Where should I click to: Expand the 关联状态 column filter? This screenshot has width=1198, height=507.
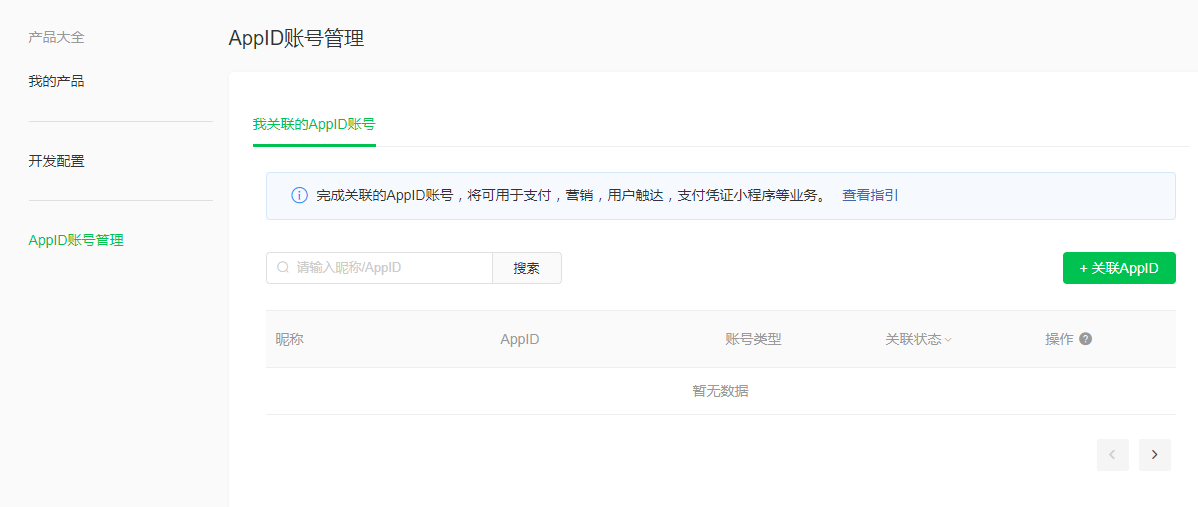948,340
